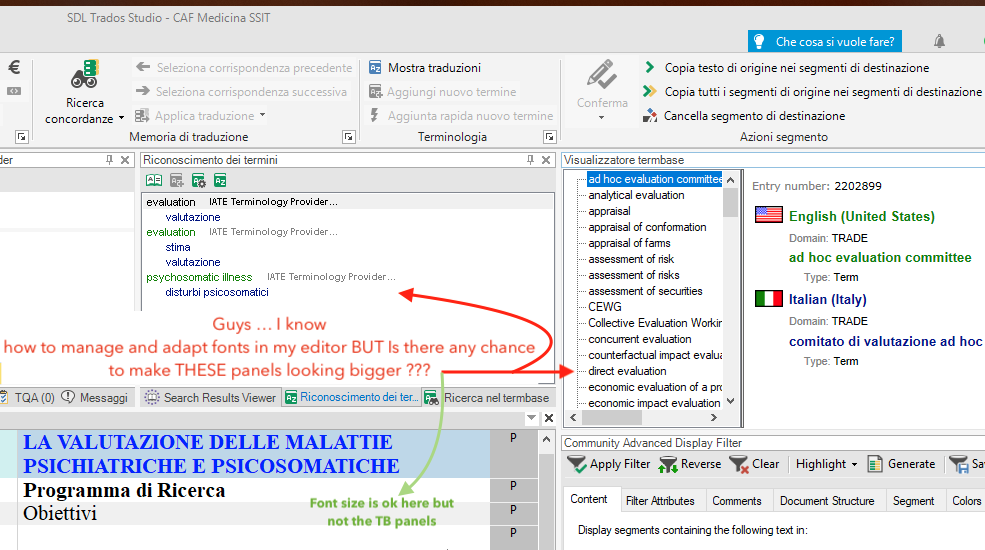The height and width of the screenshot is (550, 985).
Task: Click first termbase icon in Riconoscimento toolbar
Action: [x=154, y=181]
